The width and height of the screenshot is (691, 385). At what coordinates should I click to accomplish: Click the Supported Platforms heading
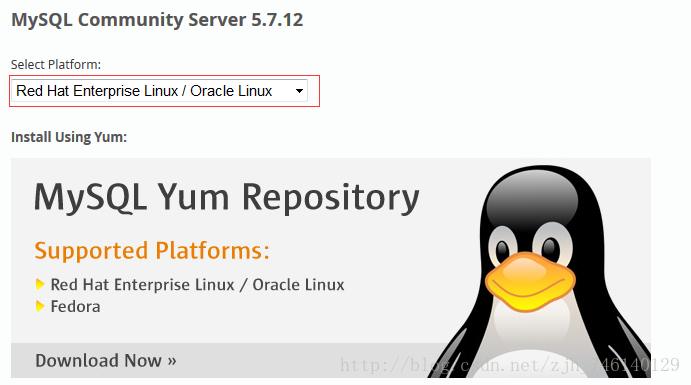(x=152, y=250)
